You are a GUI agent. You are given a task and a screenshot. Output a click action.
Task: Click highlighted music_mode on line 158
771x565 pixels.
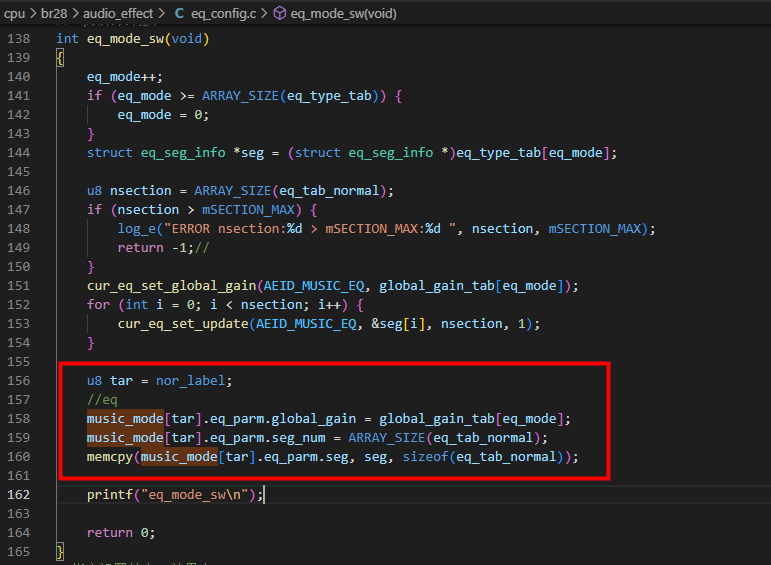click(125, 418)
